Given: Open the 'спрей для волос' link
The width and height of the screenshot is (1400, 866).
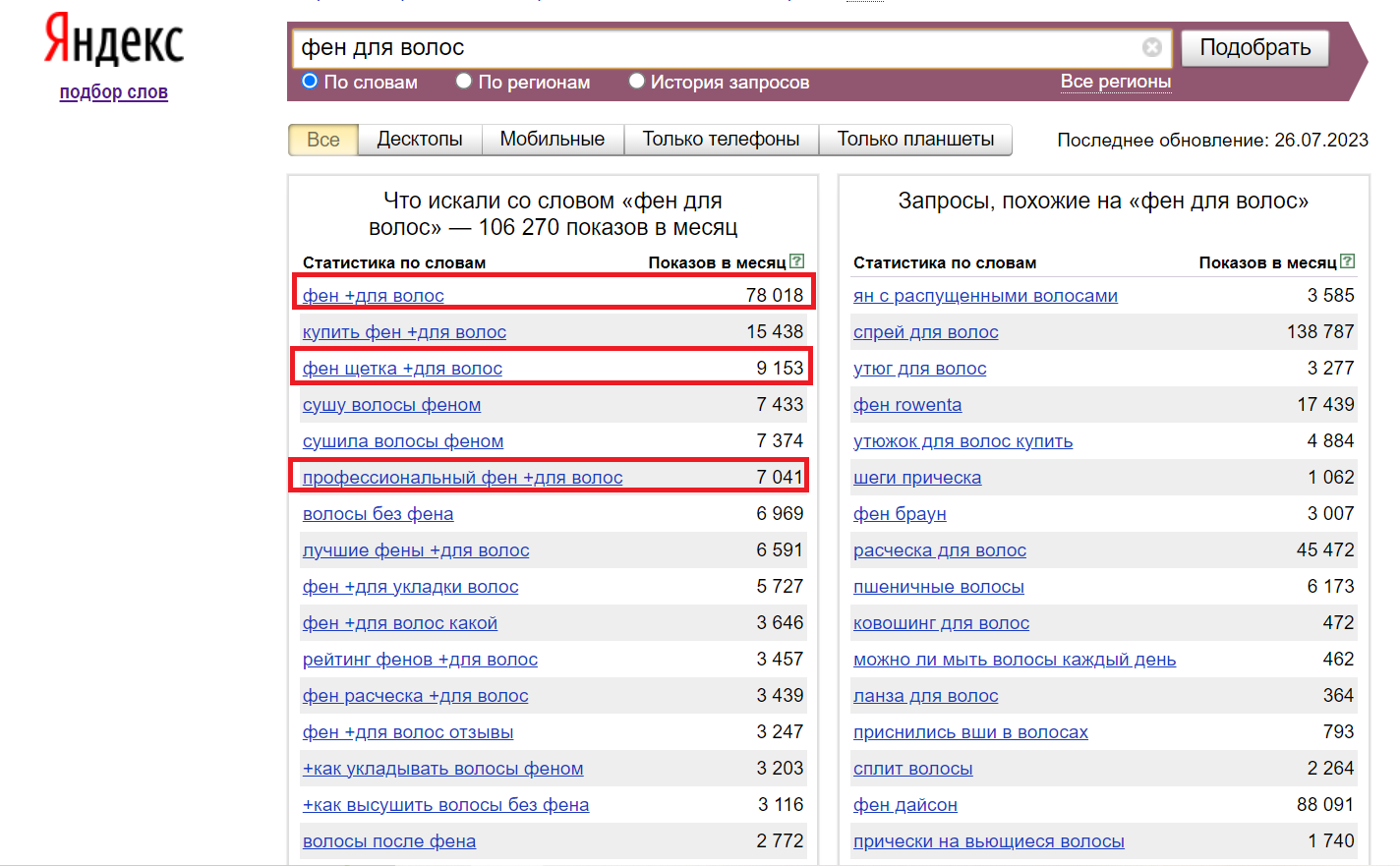Looking at the screenshot, I should [x=926, y=332].
